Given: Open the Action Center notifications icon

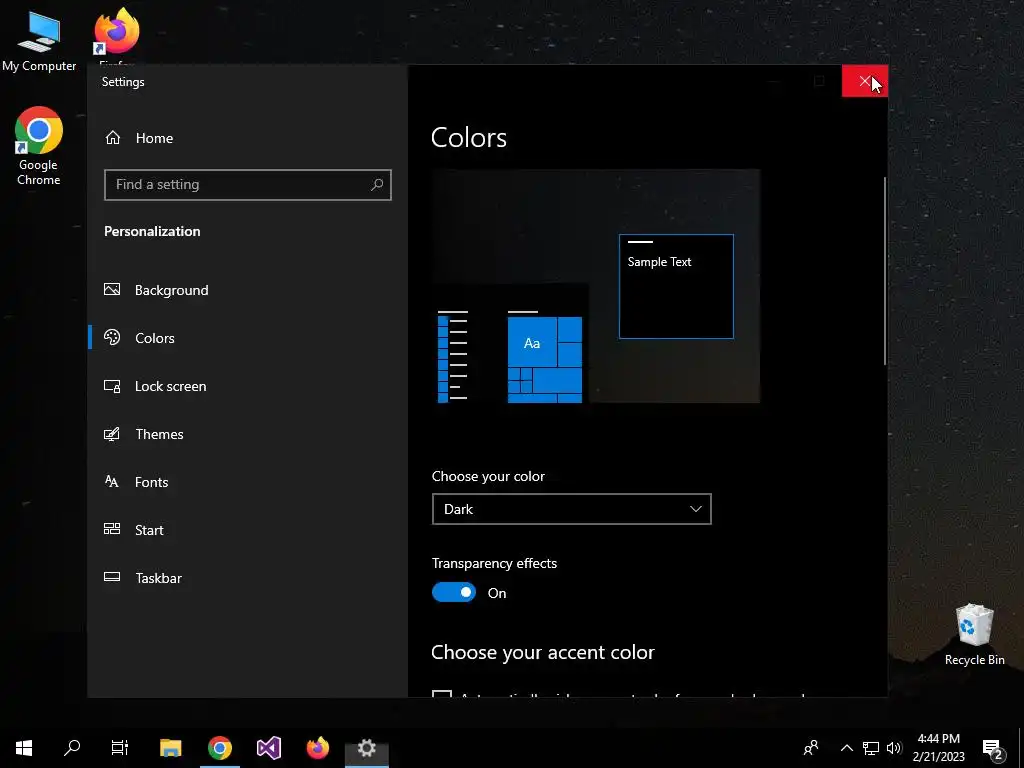Looking at the screenshot, I should (x=993, y=748).
